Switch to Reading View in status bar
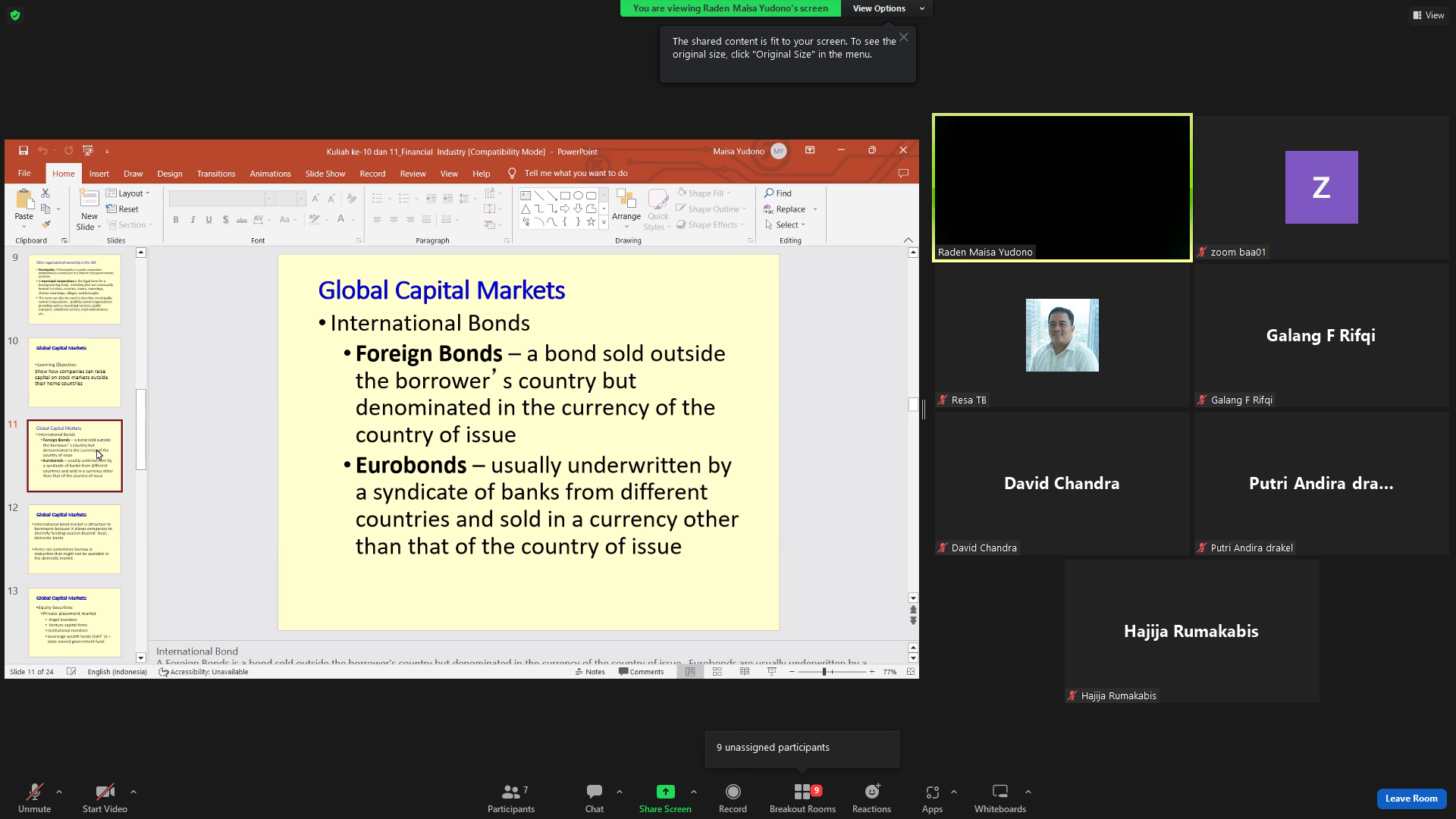The image size is (1456, 819). [745, 672]
